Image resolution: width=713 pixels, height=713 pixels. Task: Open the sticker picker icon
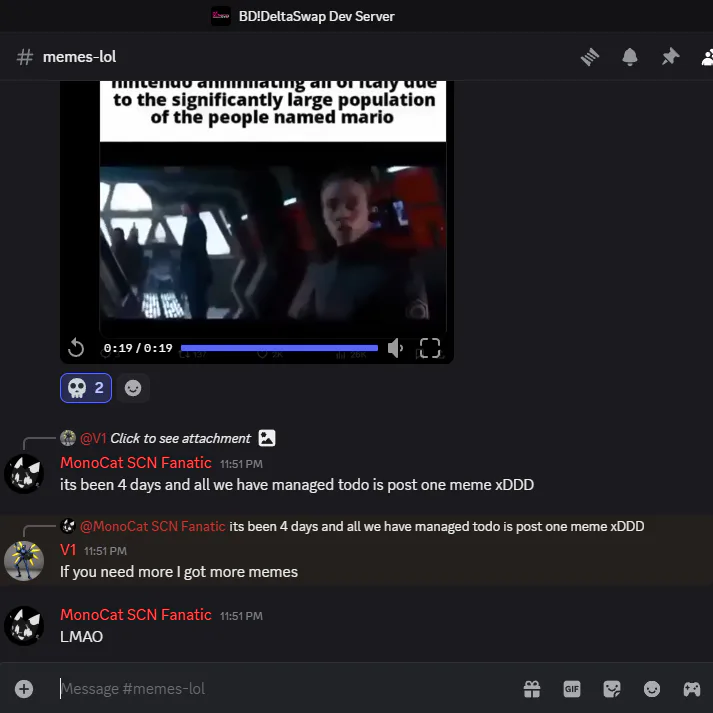coord(612,689)
